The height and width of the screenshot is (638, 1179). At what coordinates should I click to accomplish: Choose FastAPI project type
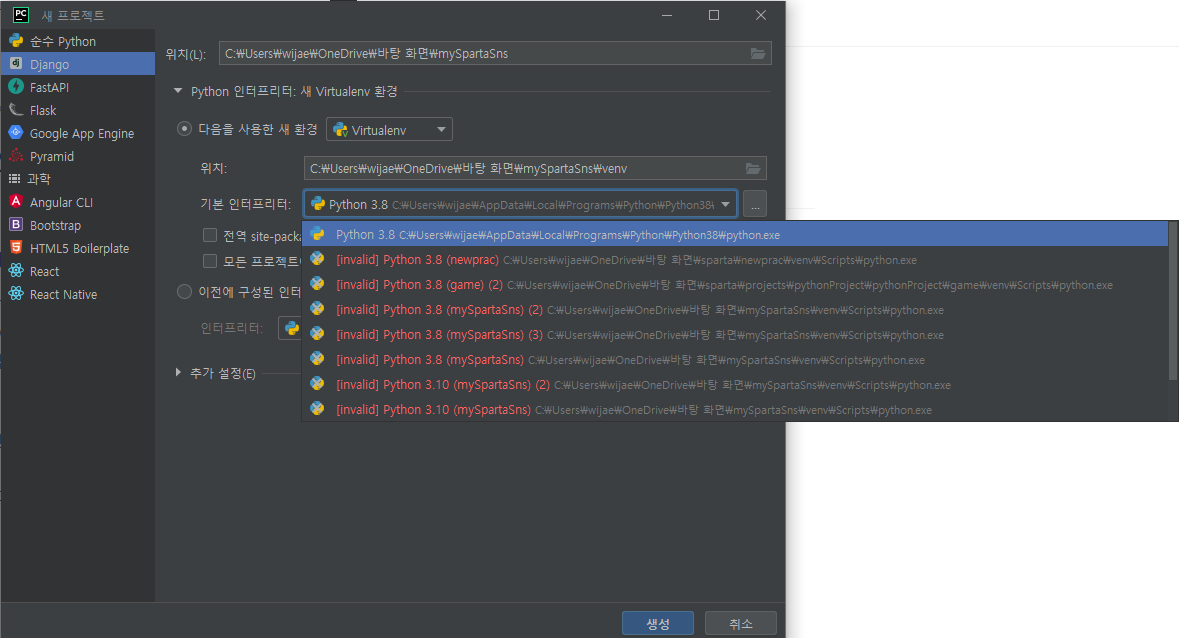(x=78, y=87)
